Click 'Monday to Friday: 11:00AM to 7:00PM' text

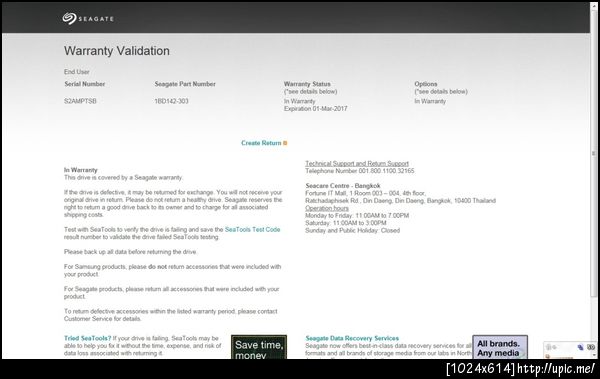357,216
